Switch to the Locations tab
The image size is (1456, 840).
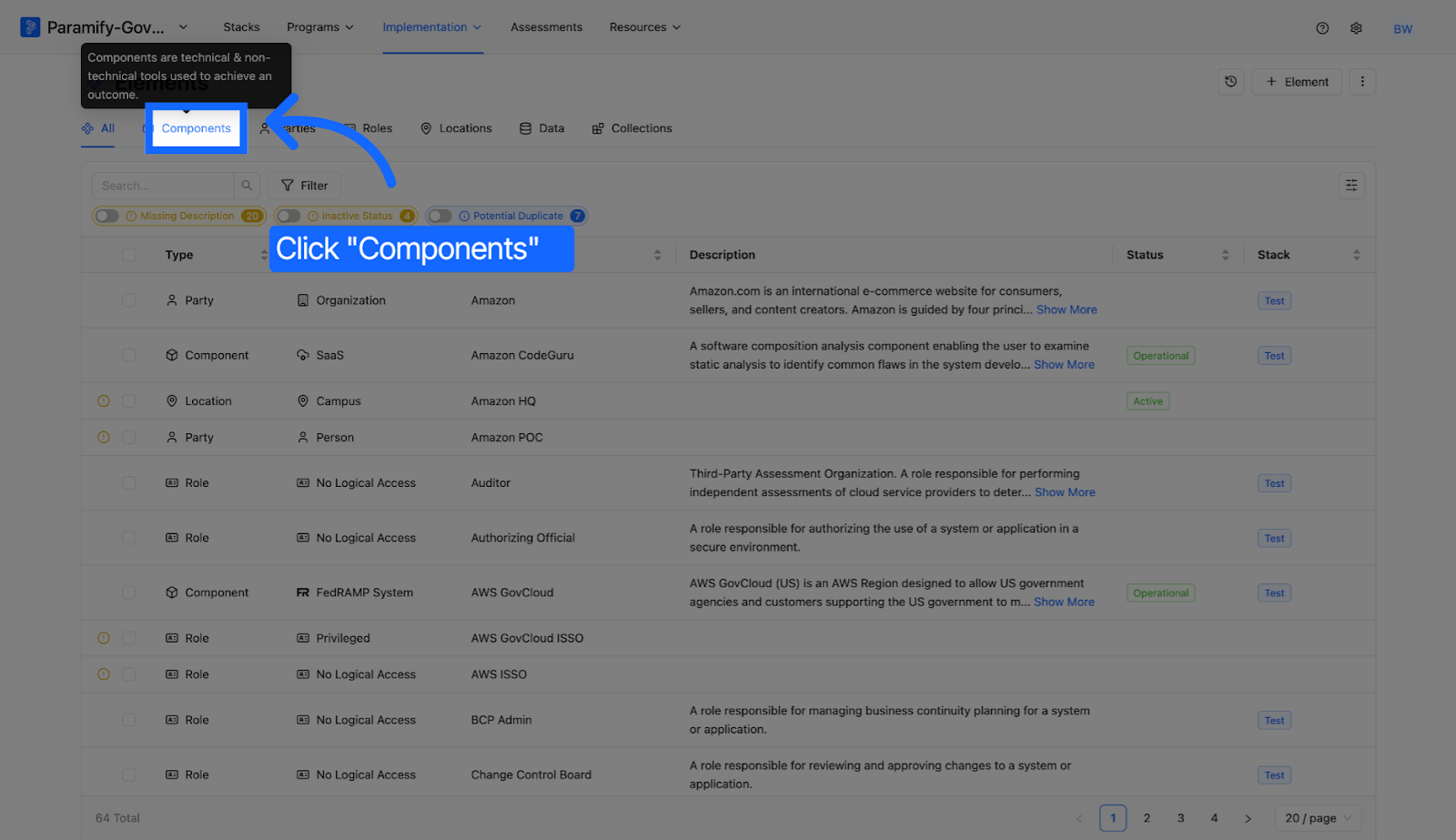point(456,128)
